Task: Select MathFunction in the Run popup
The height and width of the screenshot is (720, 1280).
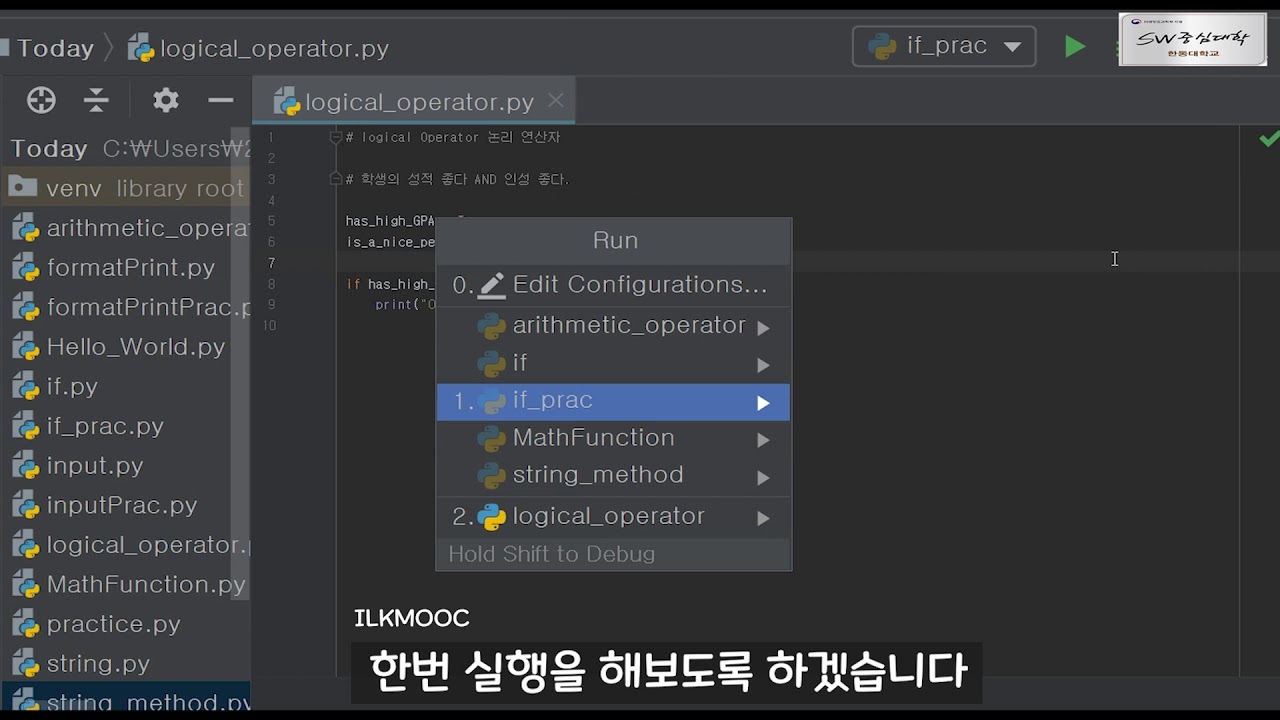Action: coord(613,438)
